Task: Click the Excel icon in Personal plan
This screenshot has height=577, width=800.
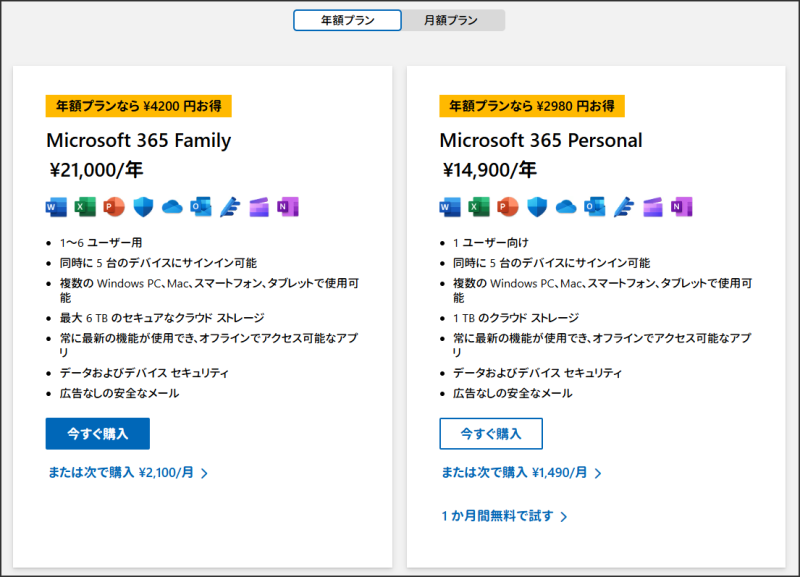Action: pyautogui.click(x=479, y=207)
